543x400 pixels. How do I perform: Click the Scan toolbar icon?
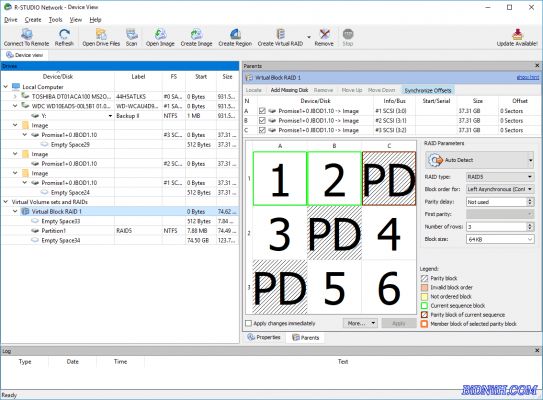[x=132, y=34]
